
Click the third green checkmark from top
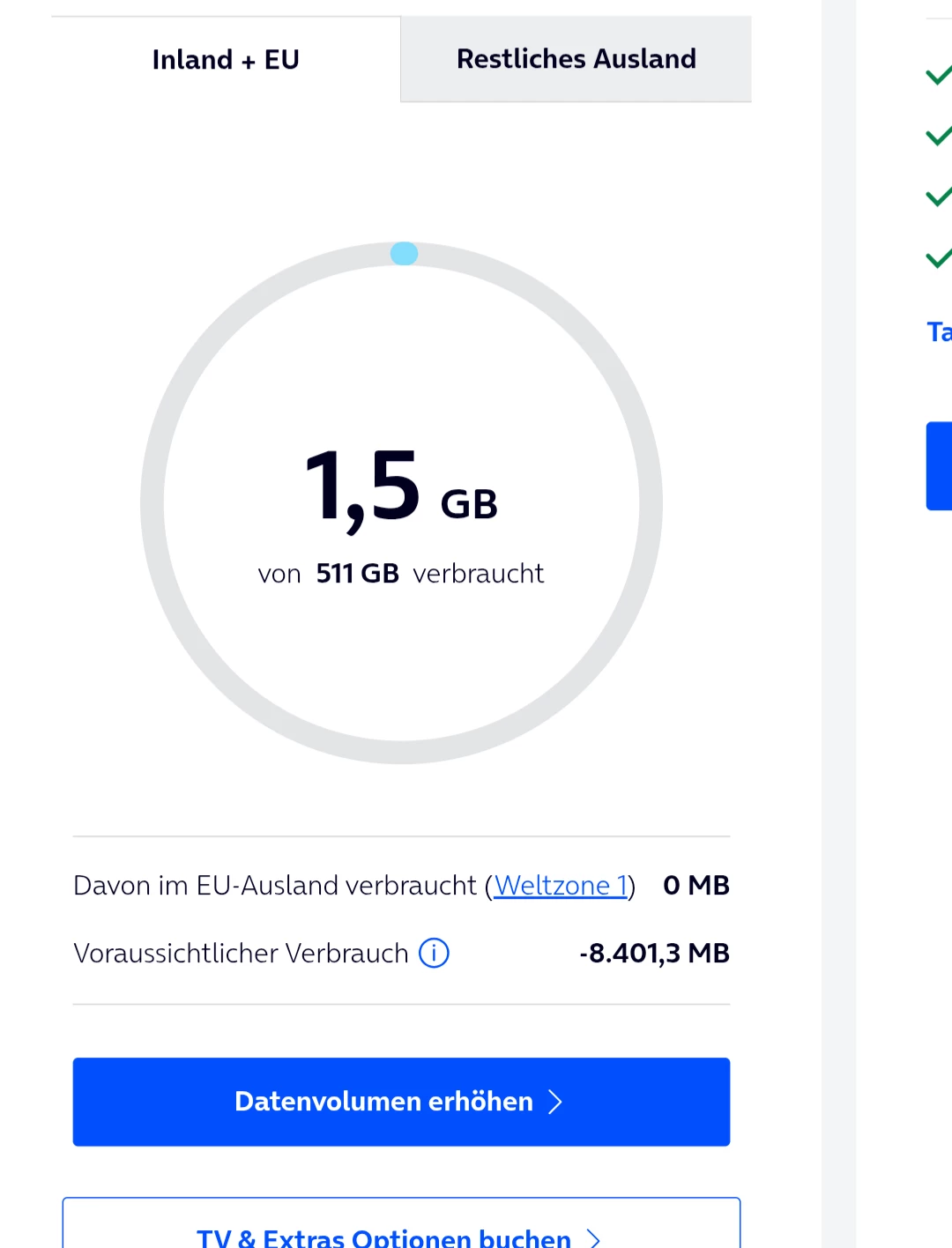[x=938, y=197]
